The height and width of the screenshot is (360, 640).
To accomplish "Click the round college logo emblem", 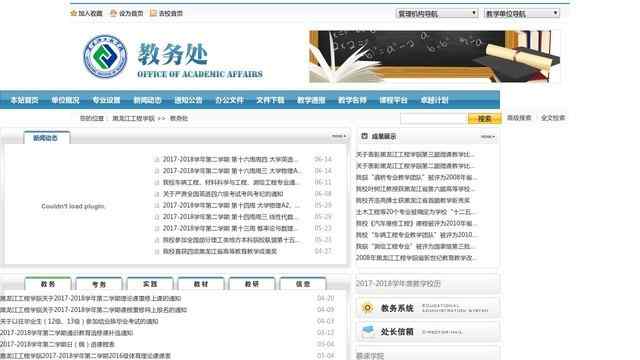I will [105, 56].
